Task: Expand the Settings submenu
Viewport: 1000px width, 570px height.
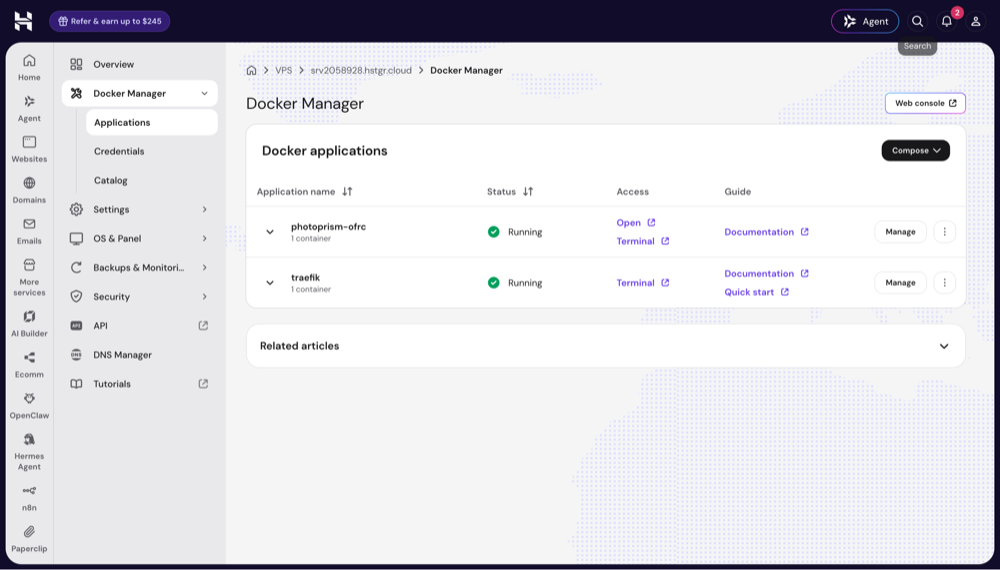Action: click(204, 209)
